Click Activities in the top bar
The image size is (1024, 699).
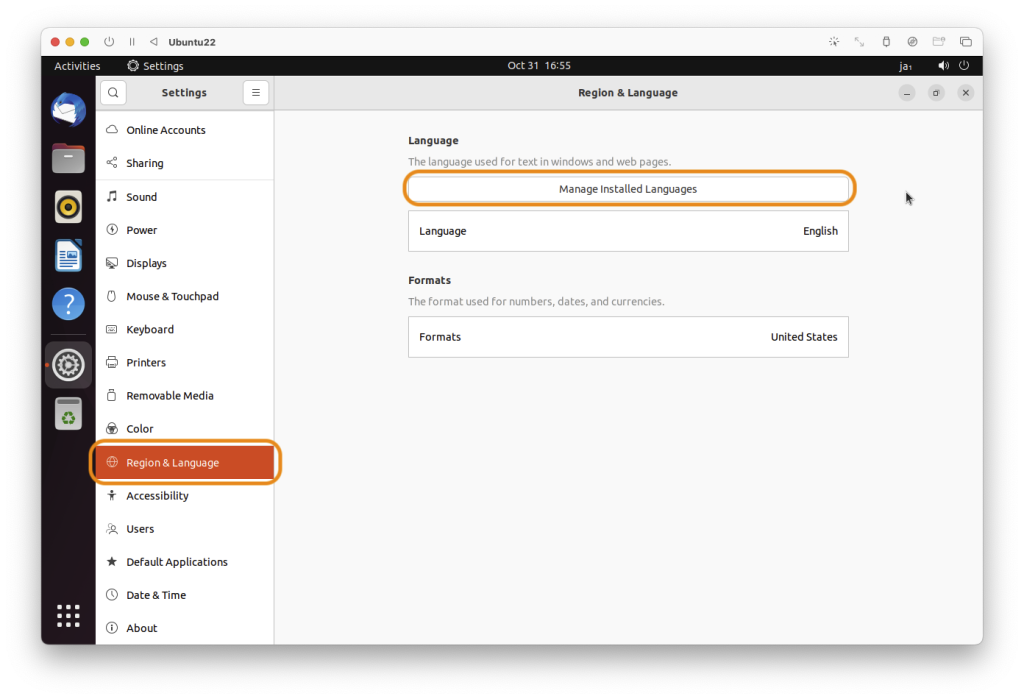(77, 66)
